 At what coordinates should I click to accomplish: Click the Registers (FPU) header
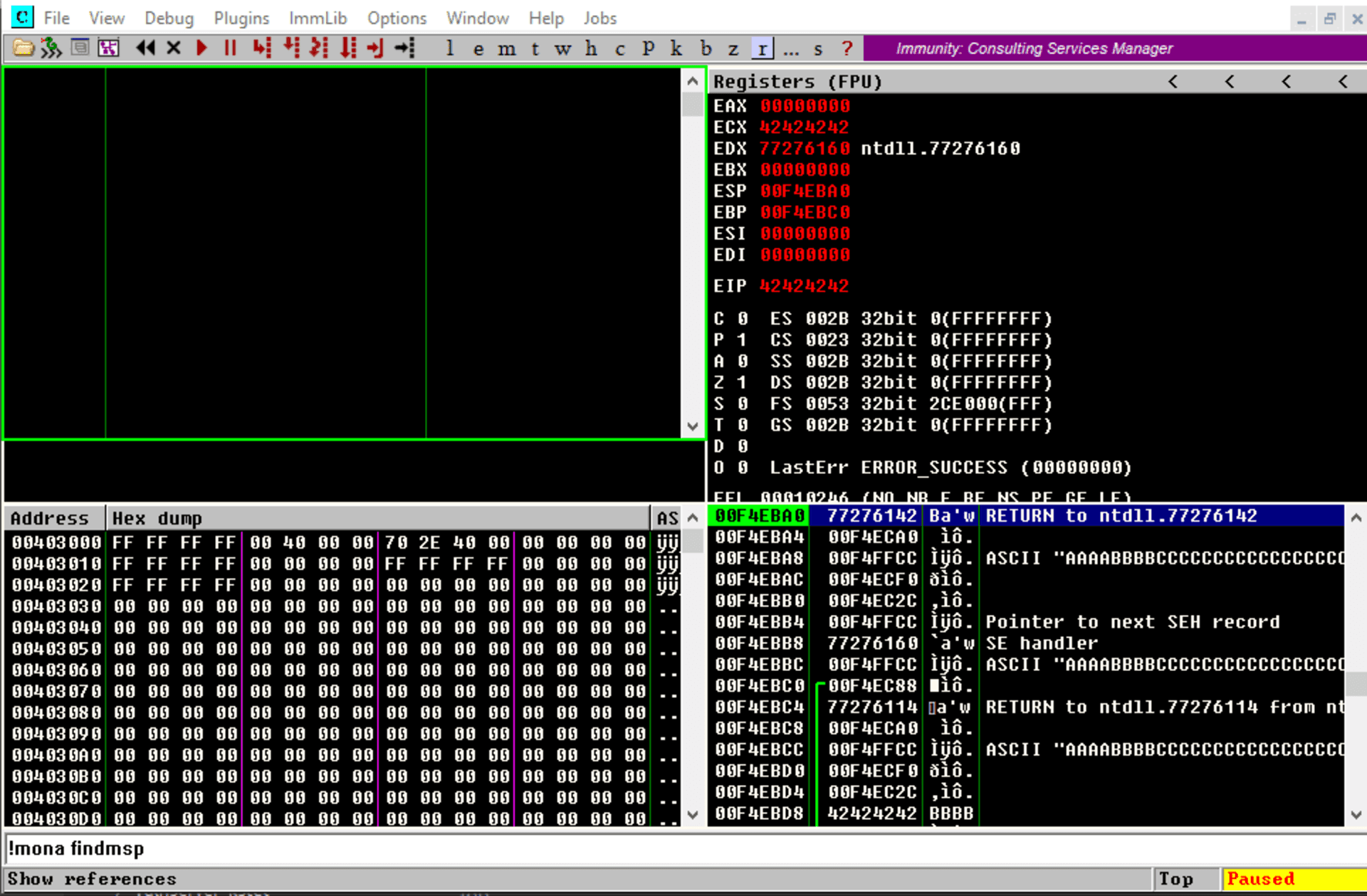point(798,82)
